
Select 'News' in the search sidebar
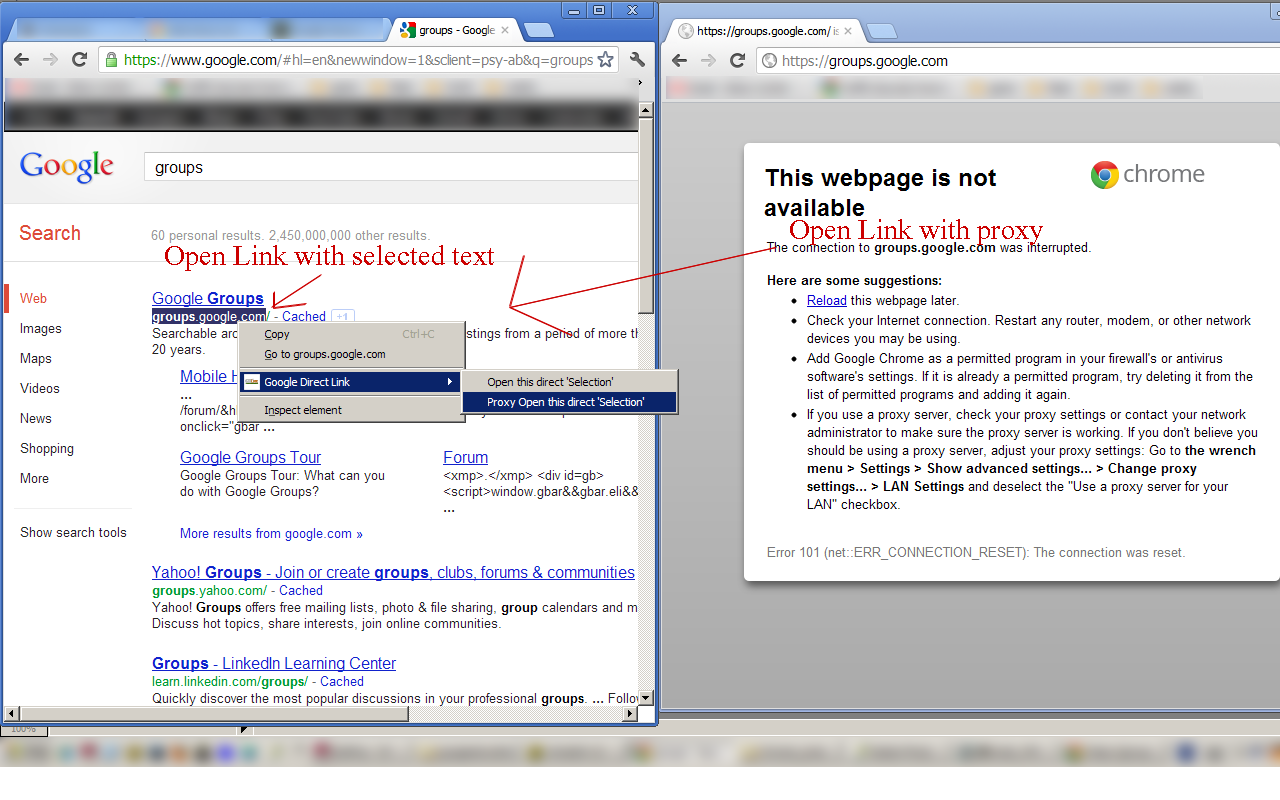tap(36, 418)
